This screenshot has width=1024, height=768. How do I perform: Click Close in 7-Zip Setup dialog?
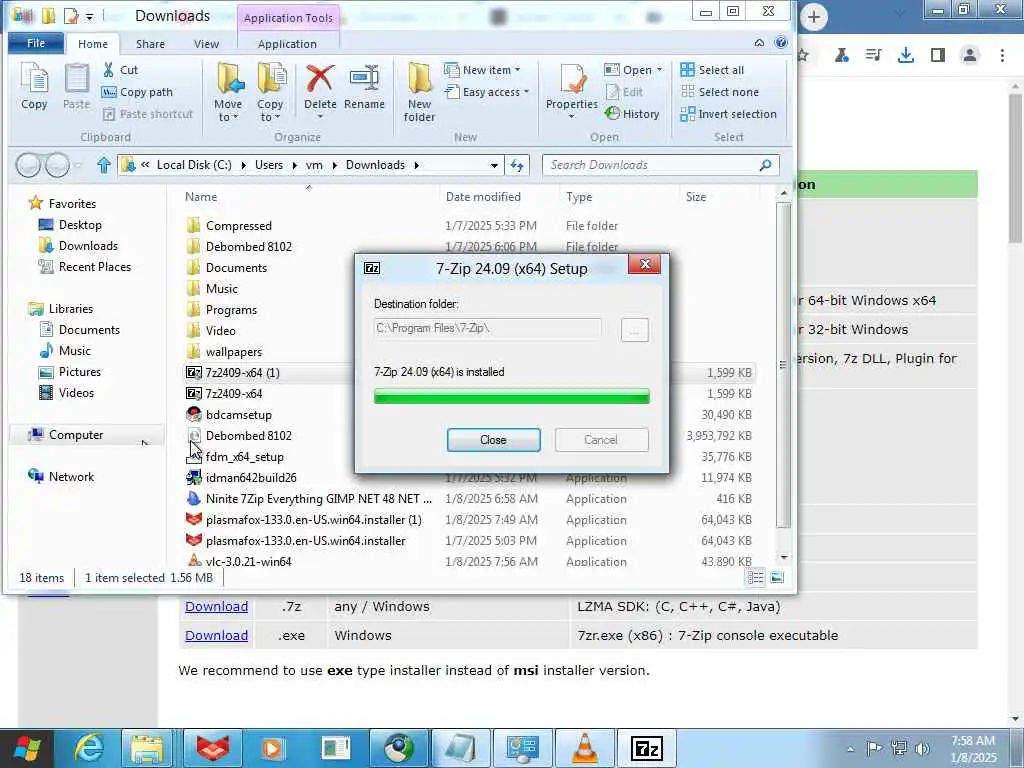coord(493,440)
